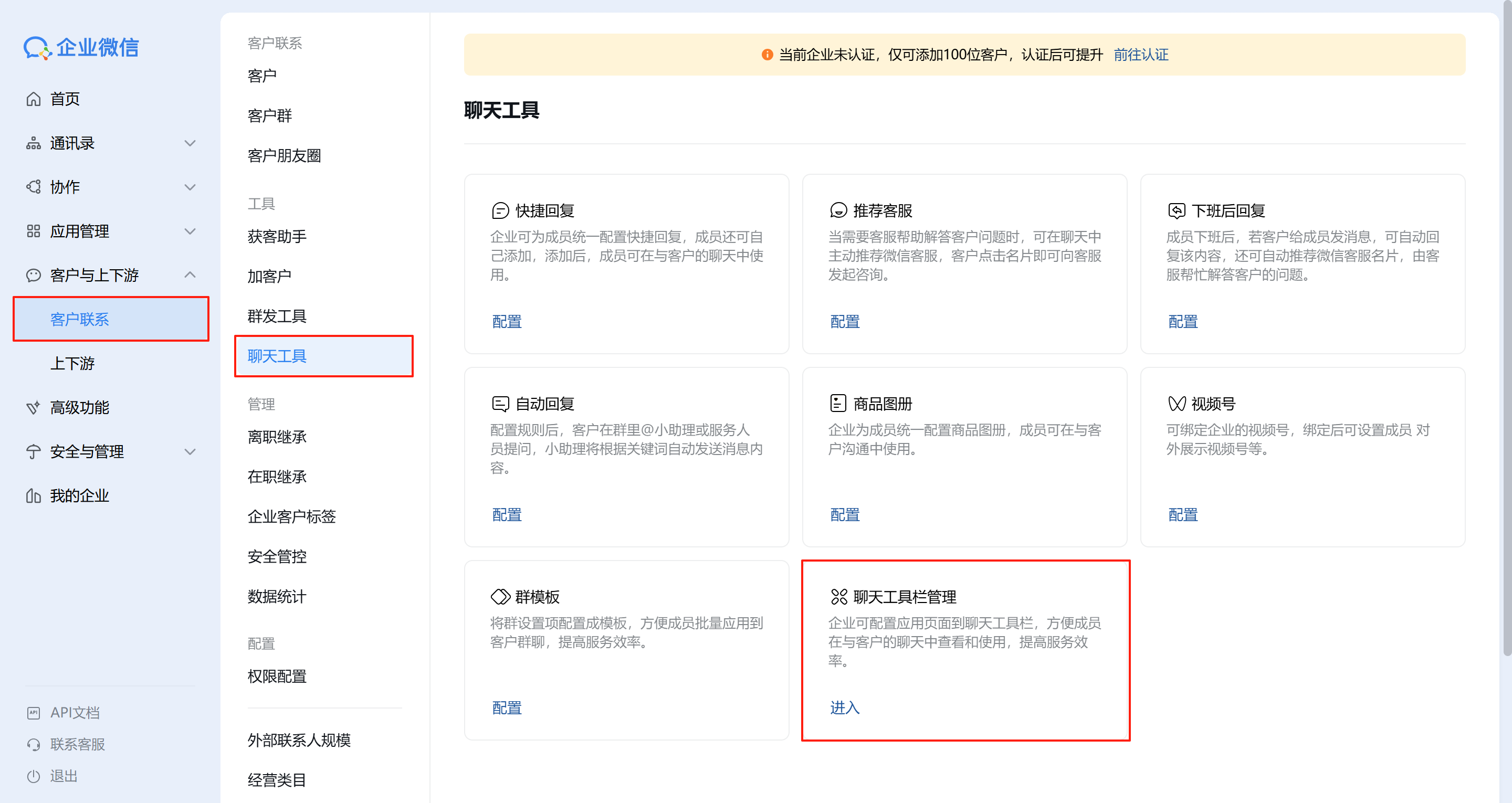Click 进入 under 聊天工具栏管理

844,708
